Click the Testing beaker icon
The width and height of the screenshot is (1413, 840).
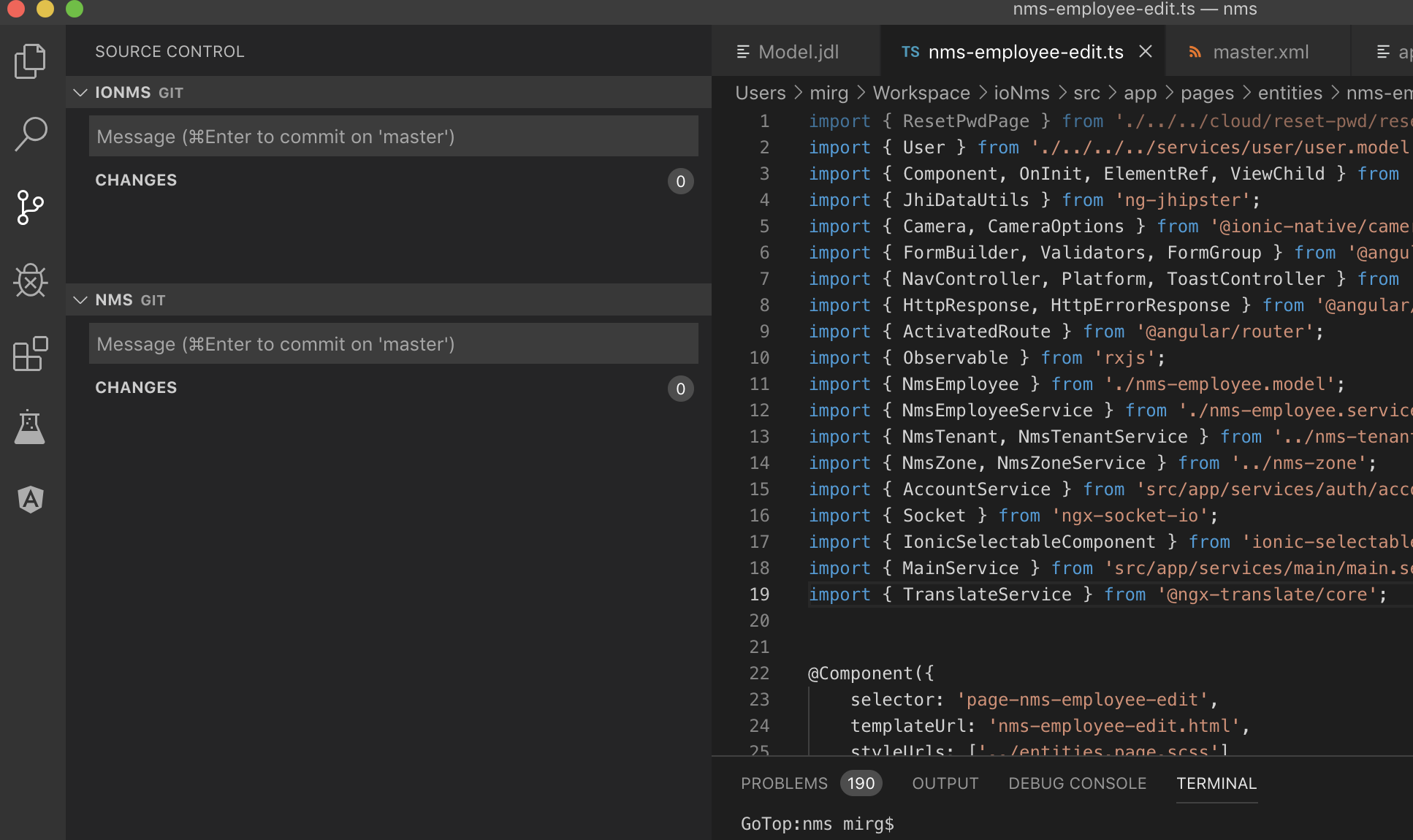point(30,427)
